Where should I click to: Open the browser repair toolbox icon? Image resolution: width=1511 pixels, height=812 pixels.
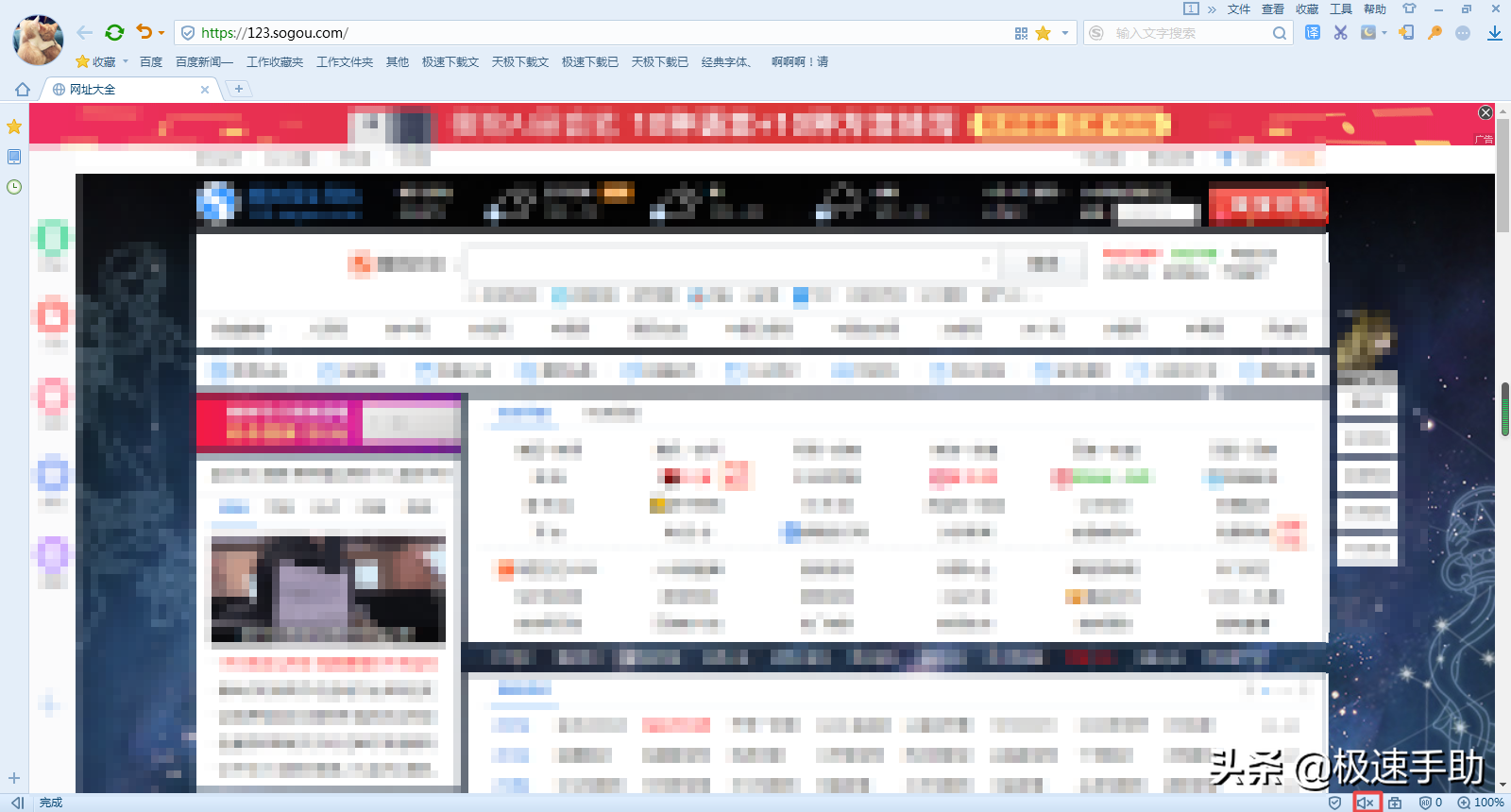tap(1395, 803)
